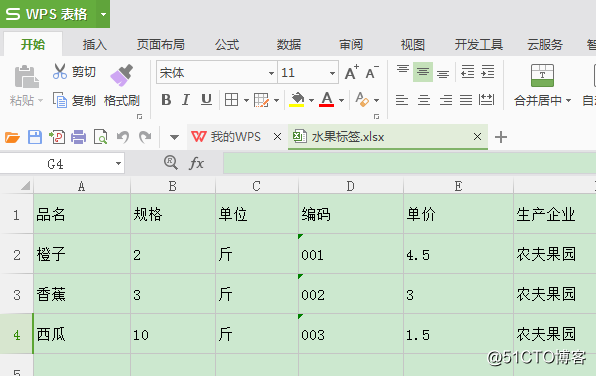Click the clear formatting eraser icon
This screenshot has width=596, height=376.
click(362, 100)
